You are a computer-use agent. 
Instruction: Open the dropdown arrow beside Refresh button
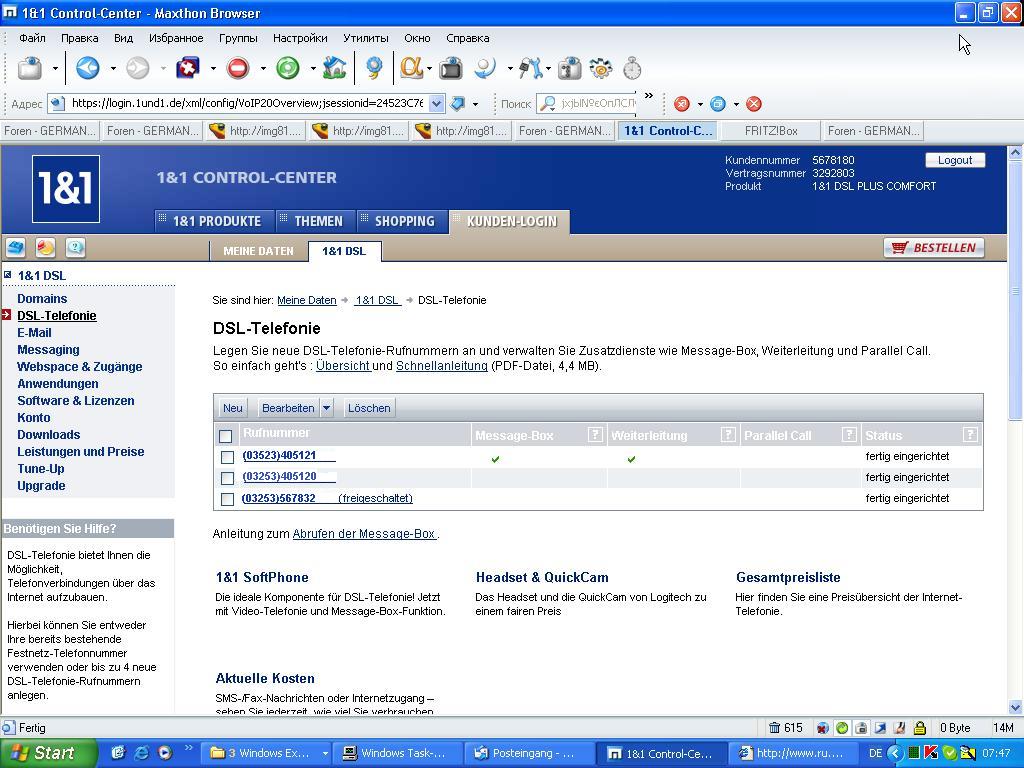pos(313,68)
